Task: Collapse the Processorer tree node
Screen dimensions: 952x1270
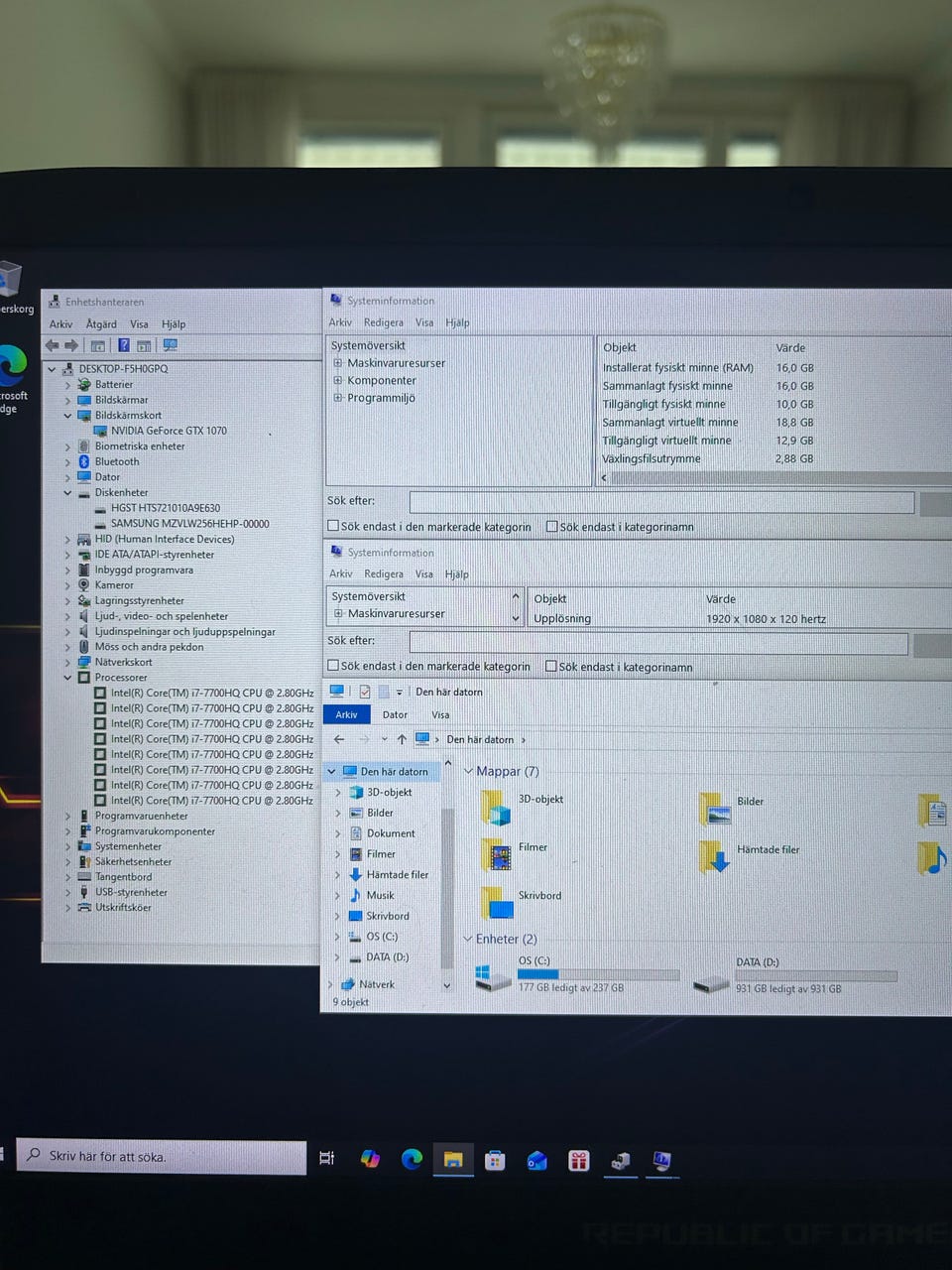Action: click(68, 678)
